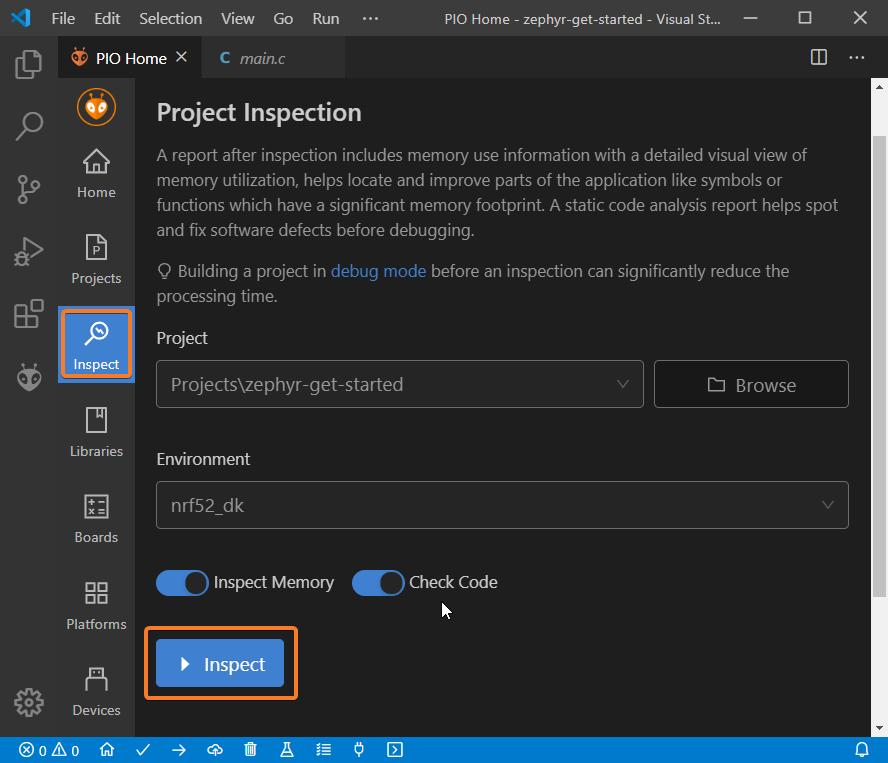
Task: Open Manage gear in activity bar
Action: click(28, 702)
